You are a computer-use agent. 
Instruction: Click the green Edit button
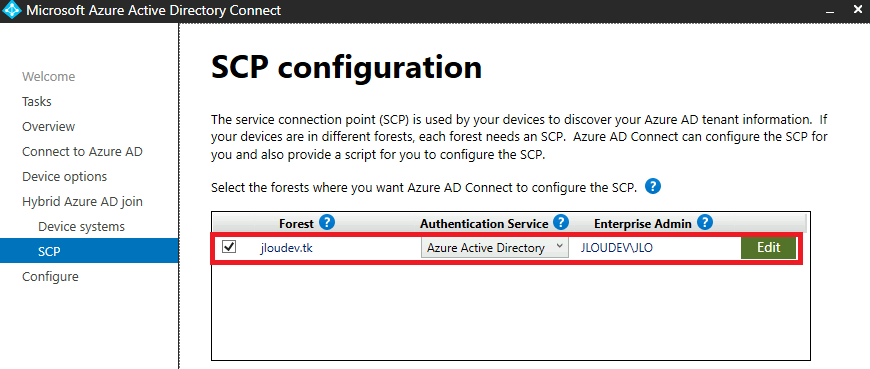tap(768, 247)
